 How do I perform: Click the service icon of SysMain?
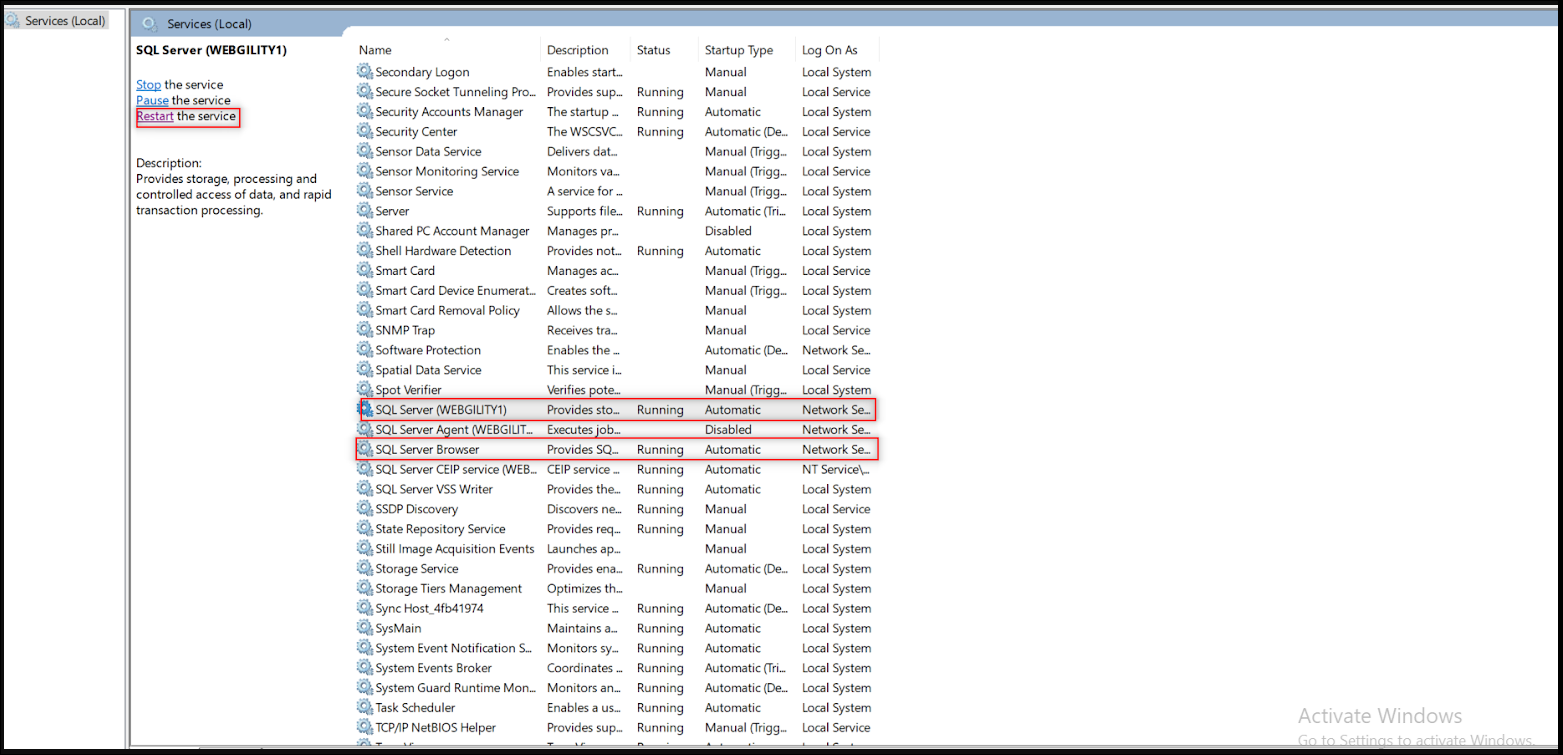(x=365, y=628)
